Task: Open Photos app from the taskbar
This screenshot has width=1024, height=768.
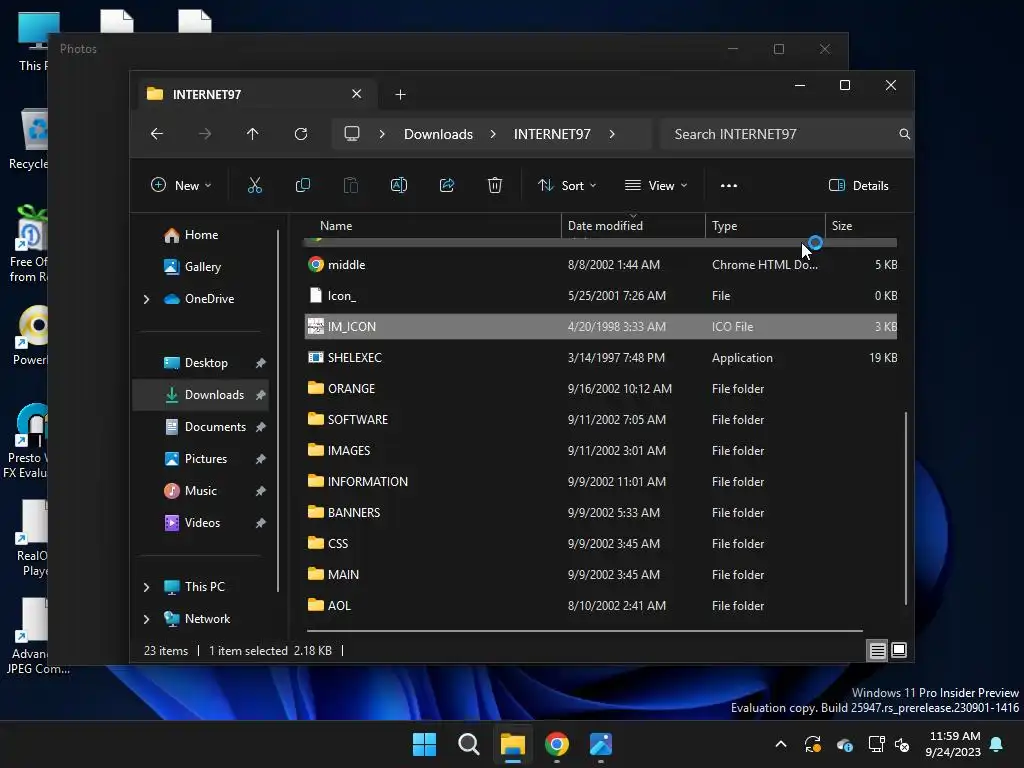Action: pos(601,744)
